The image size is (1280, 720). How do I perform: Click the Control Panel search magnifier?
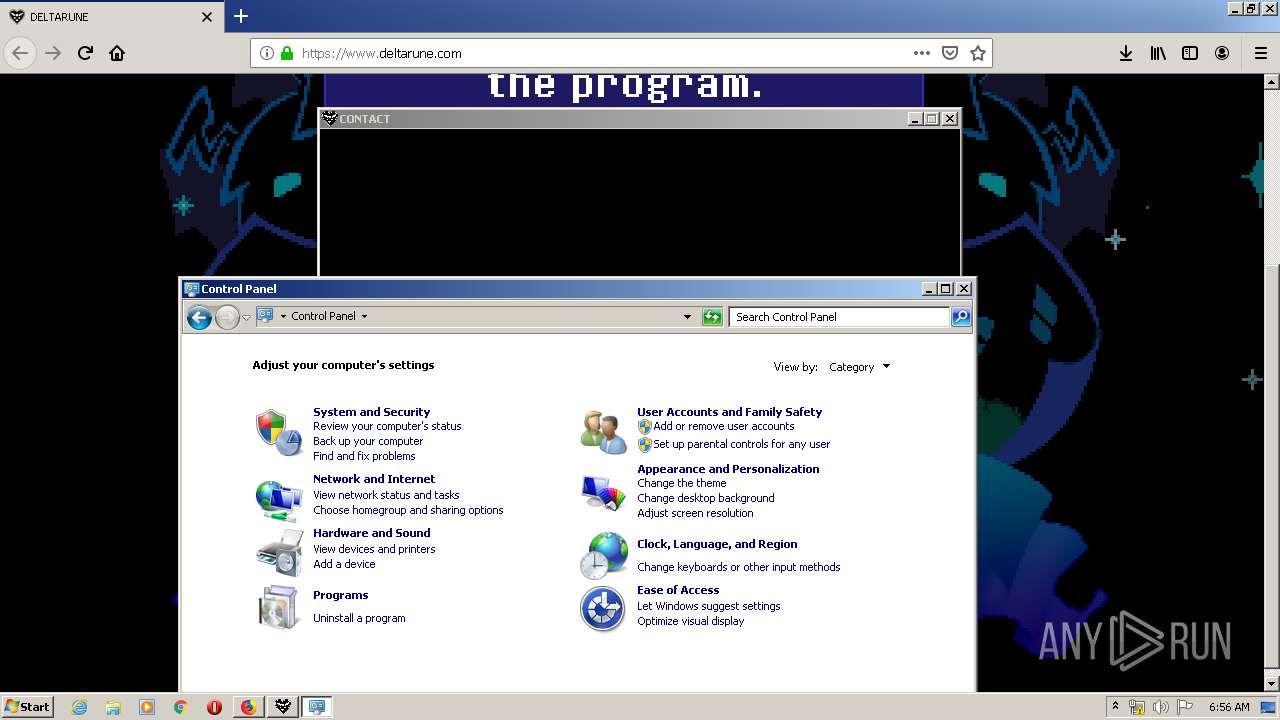960,317
